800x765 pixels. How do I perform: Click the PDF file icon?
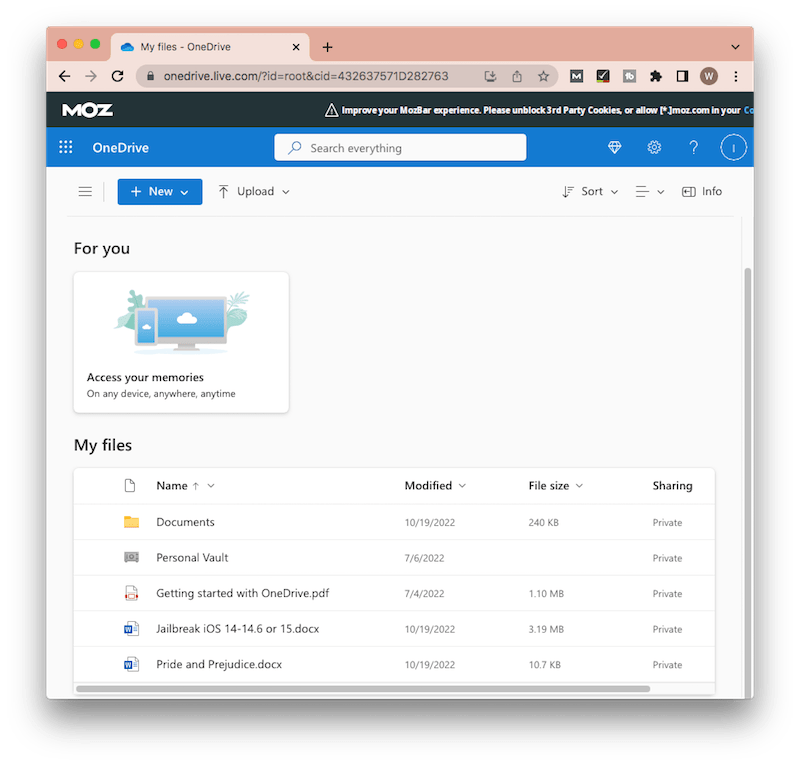(131, 593)
